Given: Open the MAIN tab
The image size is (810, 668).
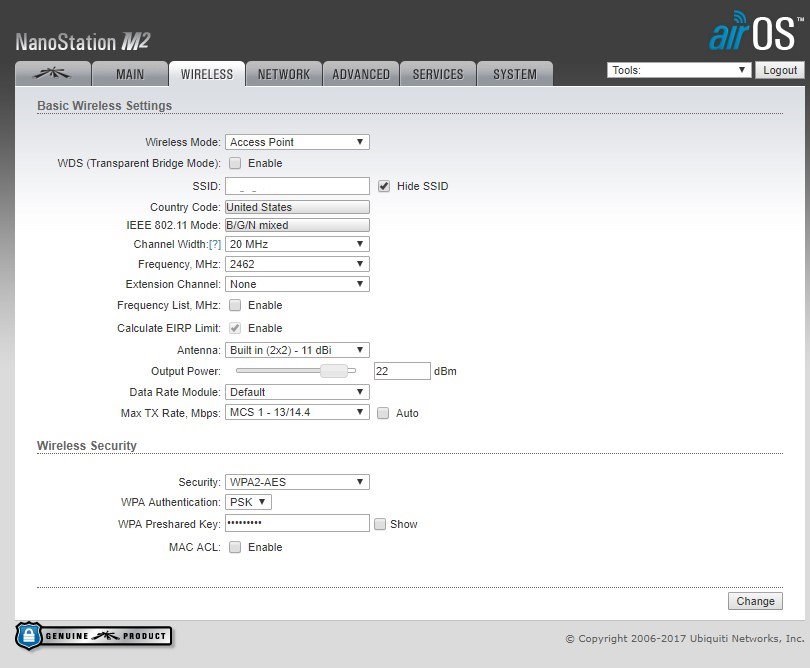Looking at the screenshot, I should [130, 74].
